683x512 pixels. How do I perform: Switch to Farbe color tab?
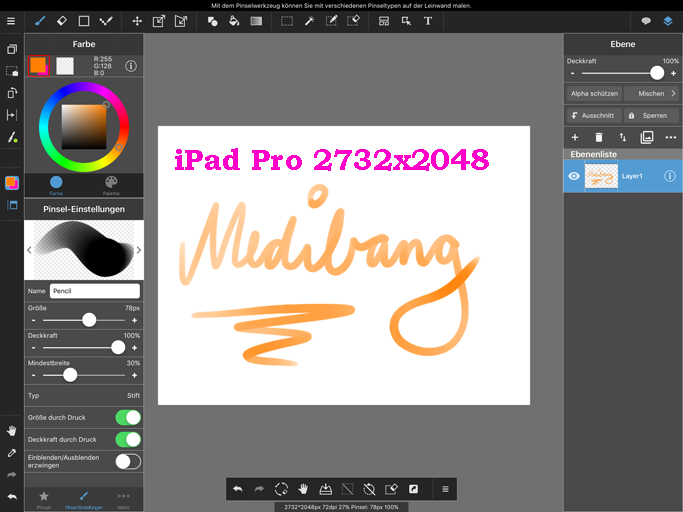[56, 186]
